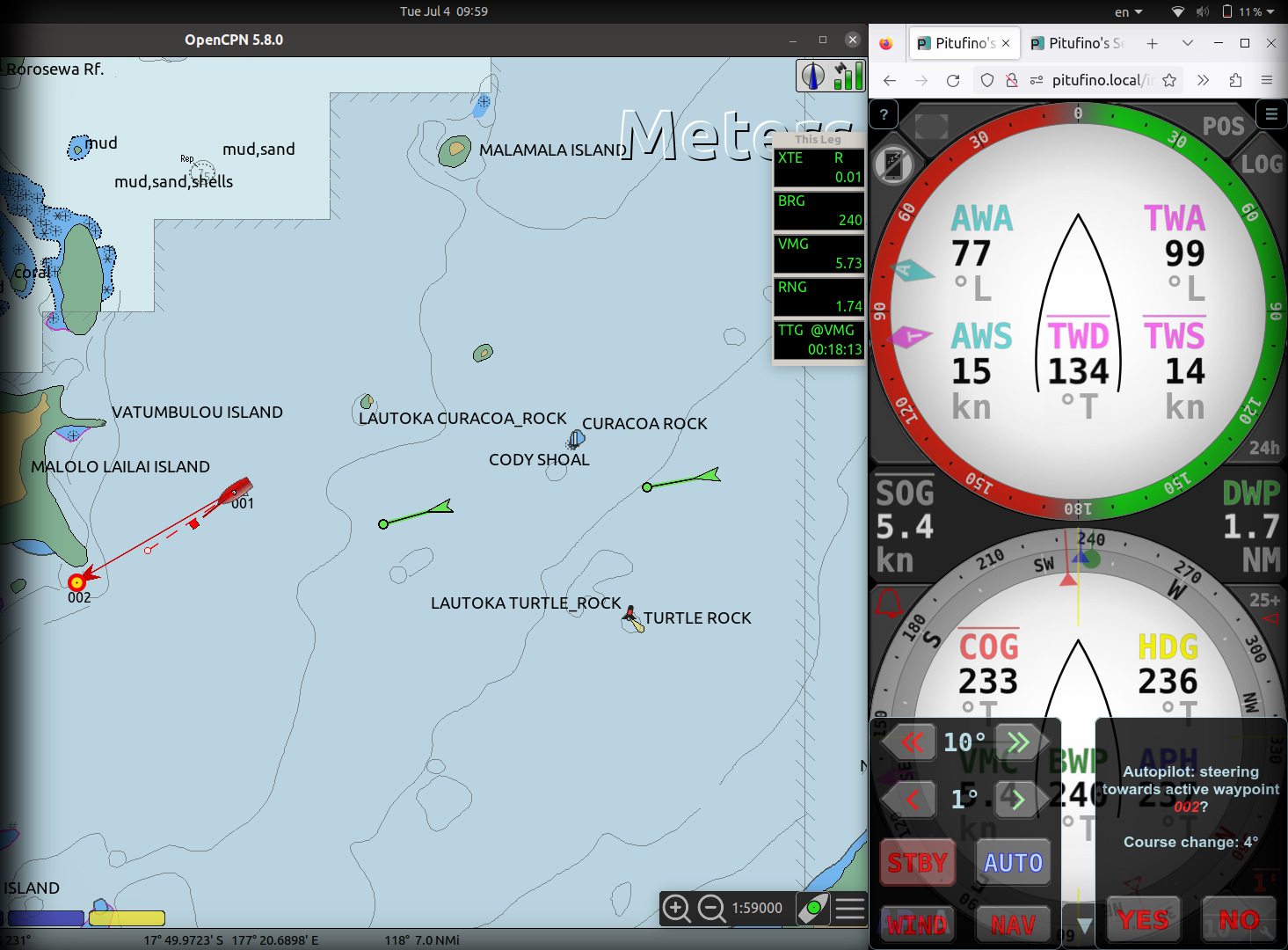The width and height of the screenshot is (1288, 950).
Task: Open the POS display page
Action: point(1223,126)
